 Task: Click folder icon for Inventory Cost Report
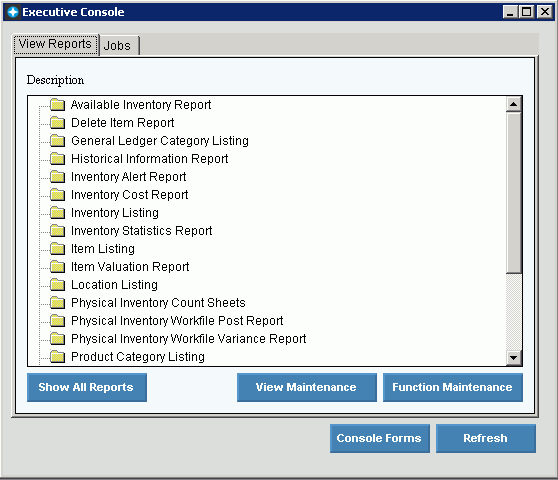tap(57, 195)
